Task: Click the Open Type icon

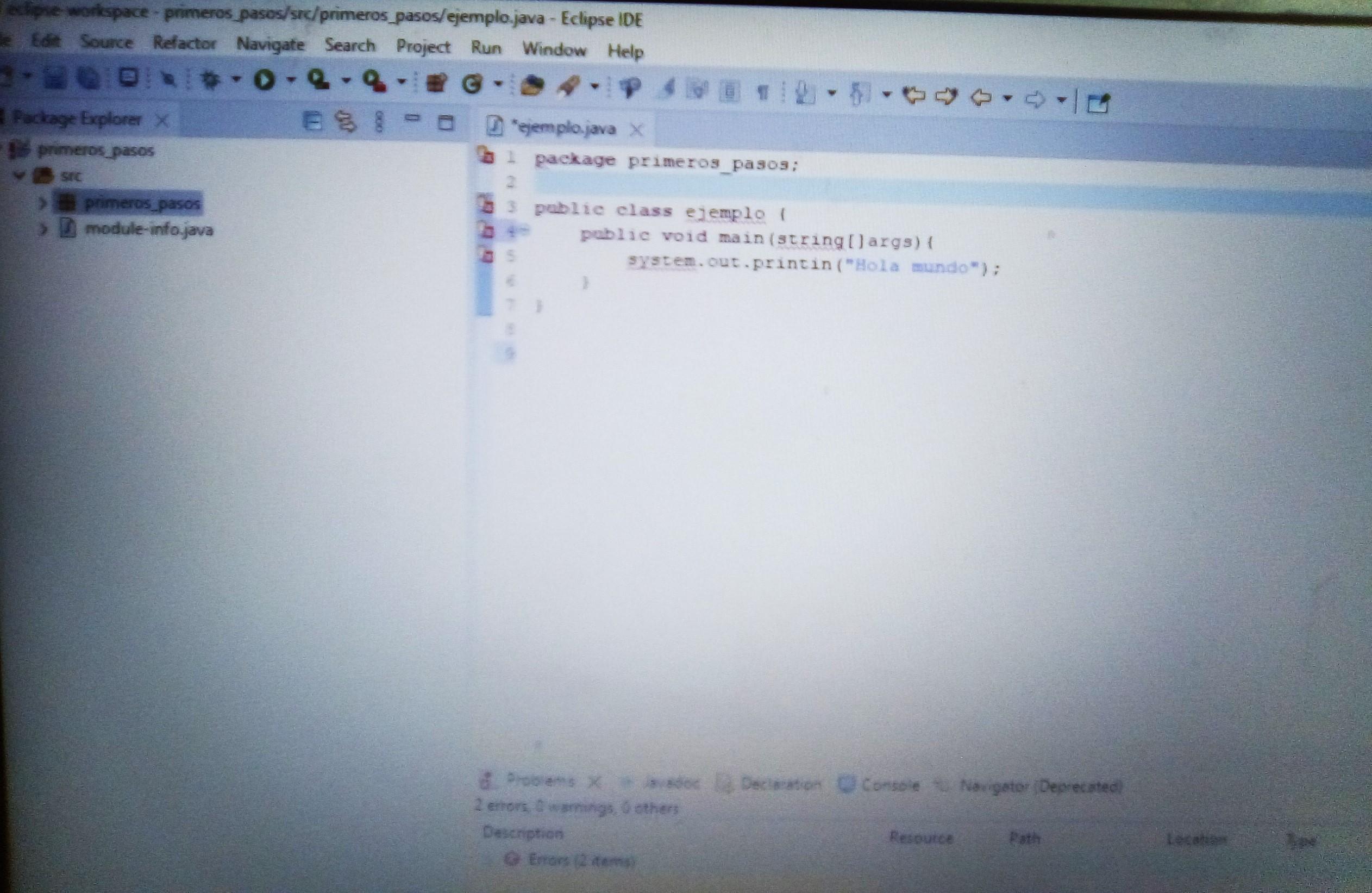Action: click(531, 86)
